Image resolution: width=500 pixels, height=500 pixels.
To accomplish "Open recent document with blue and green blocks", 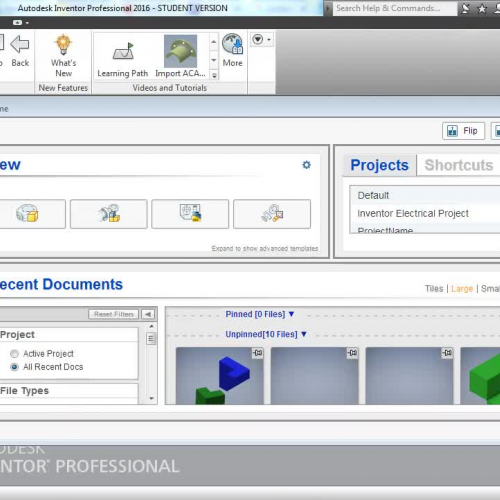I will click(220, 376).
